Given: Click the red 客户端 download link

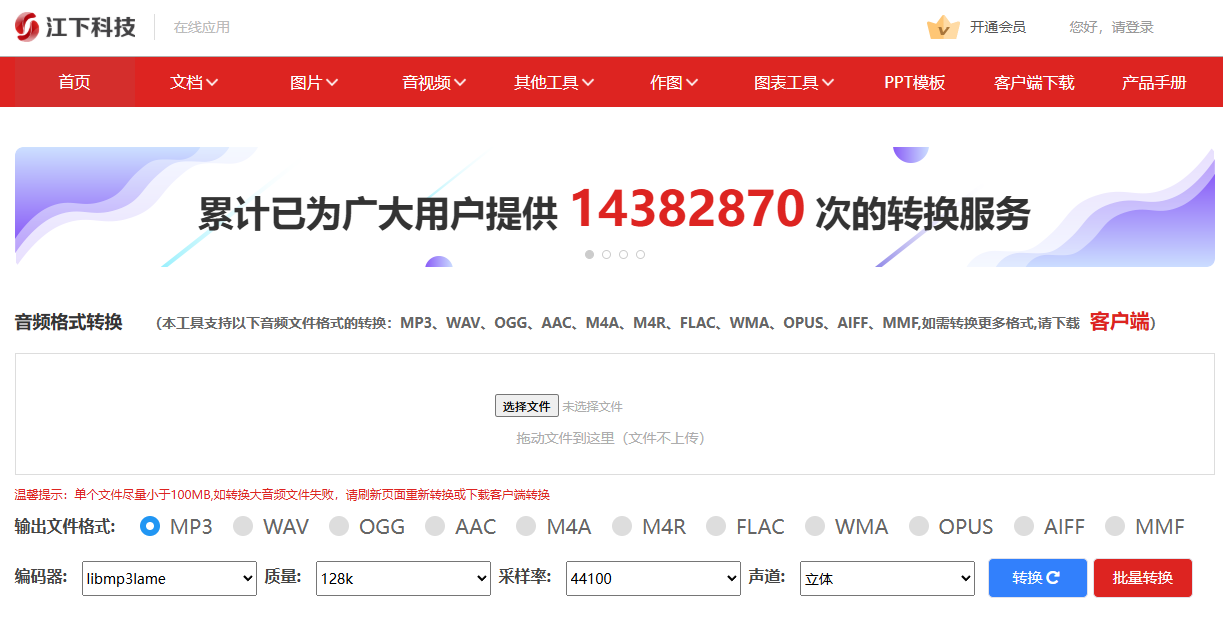Looking at the screenshot, I should tap(1119, 322).
